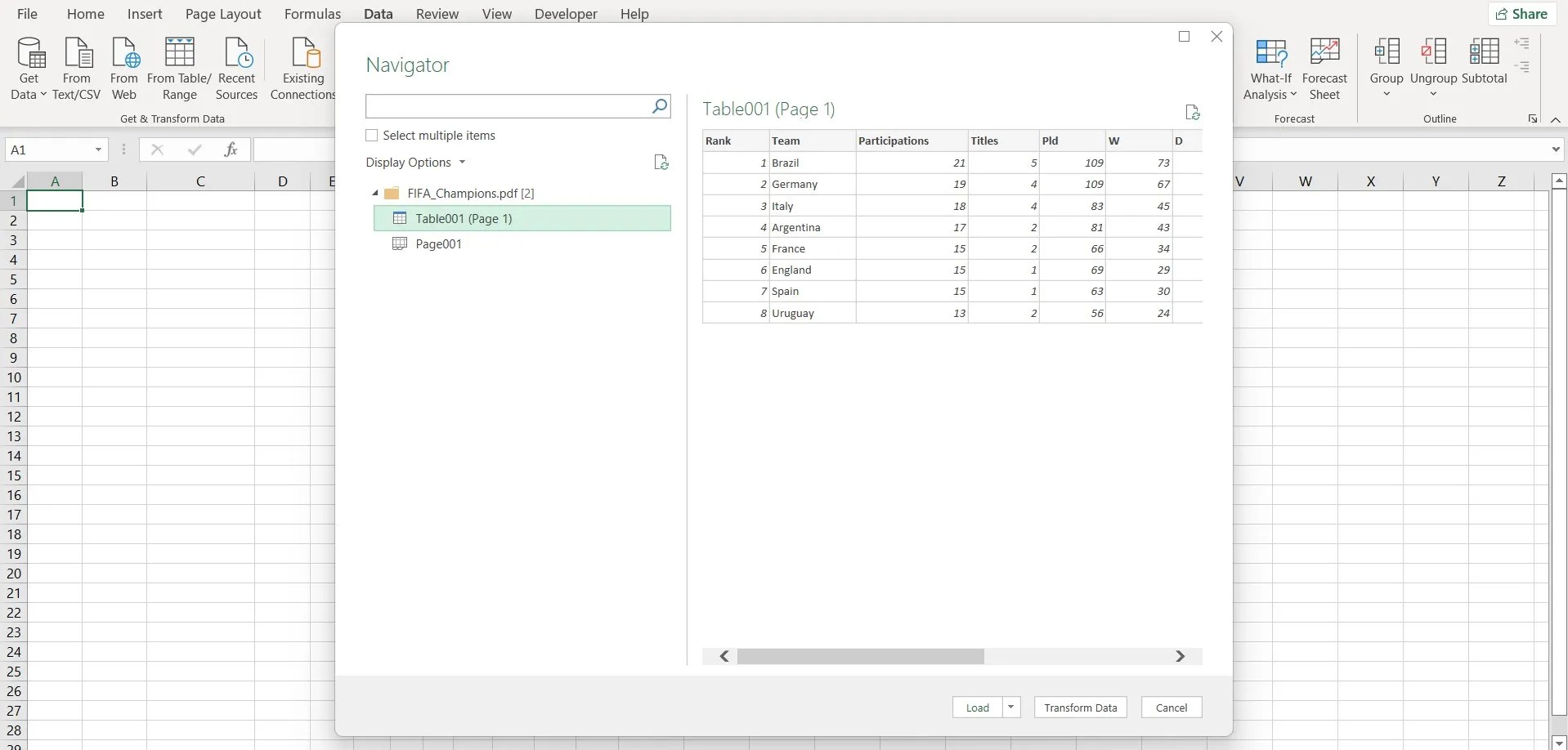
Task: Maximize the Navigator dialog
Action: 1184,36
